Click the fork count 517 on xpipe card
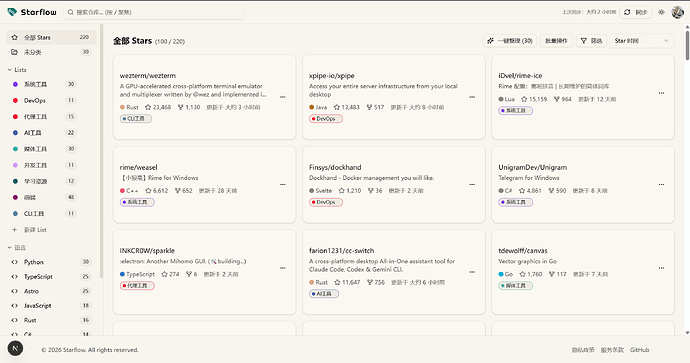The image size is (690, 363). point(375,107)
